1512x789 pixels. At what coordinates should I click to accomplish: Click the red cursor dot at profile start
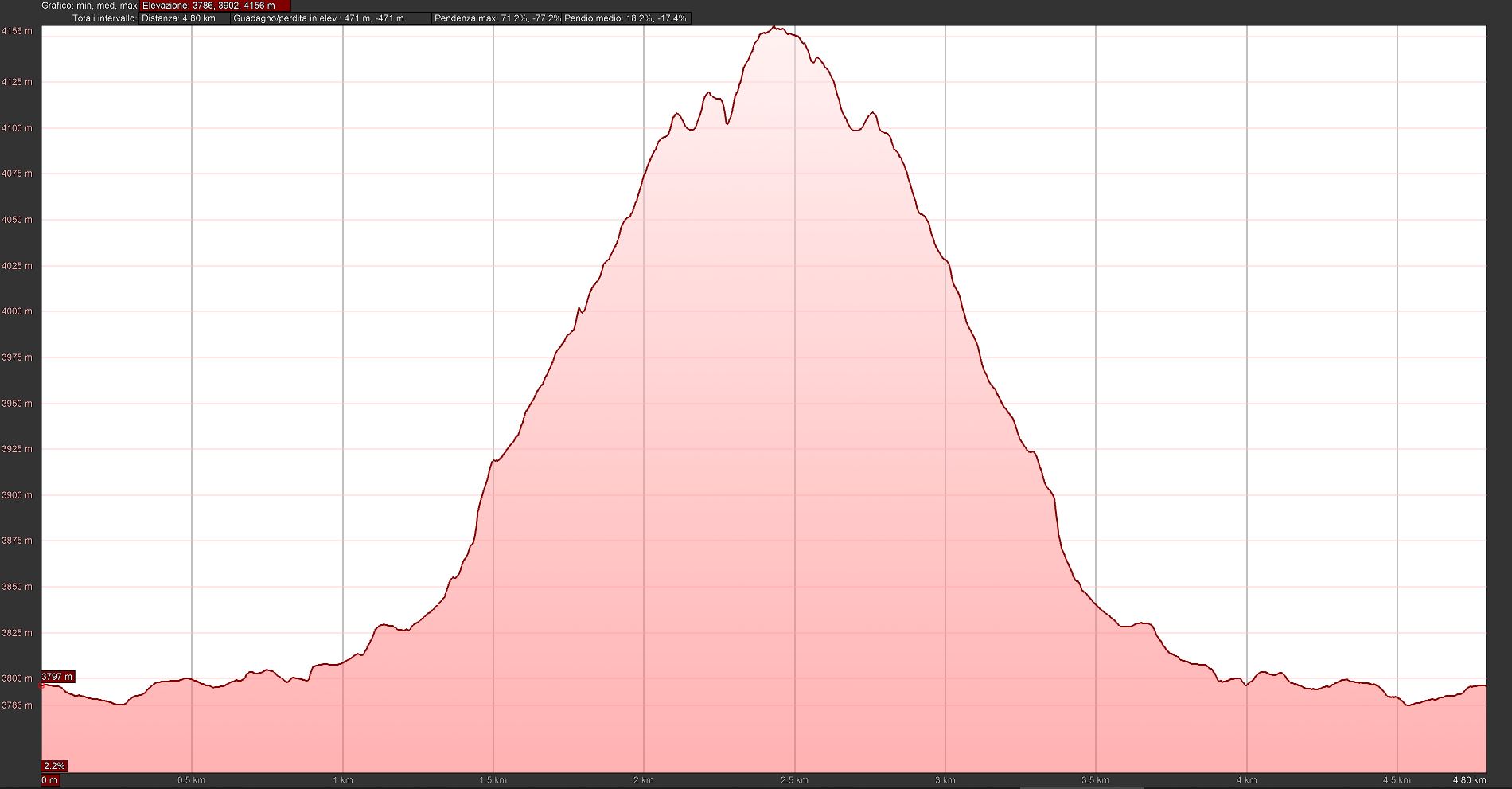point(42,685)
